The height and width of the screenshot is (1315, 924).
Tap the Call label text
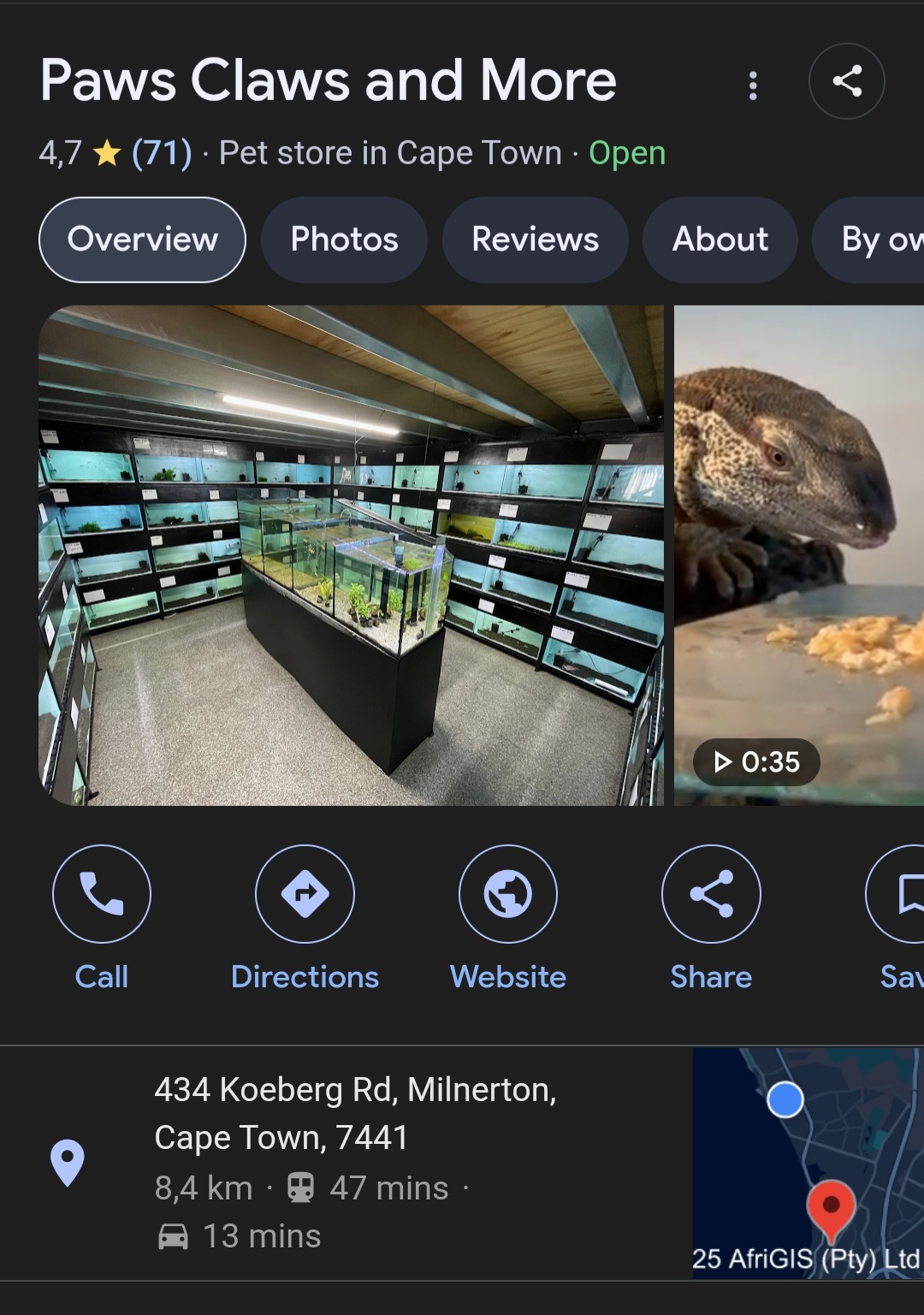click(x=102, y=977)
